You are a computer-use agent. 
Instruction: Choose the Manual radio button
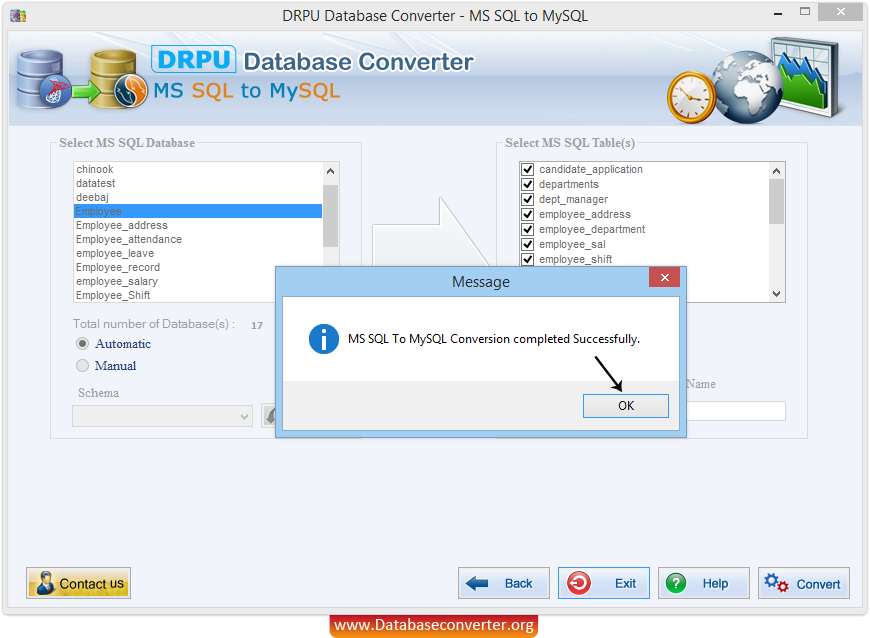tap(82, 366)
